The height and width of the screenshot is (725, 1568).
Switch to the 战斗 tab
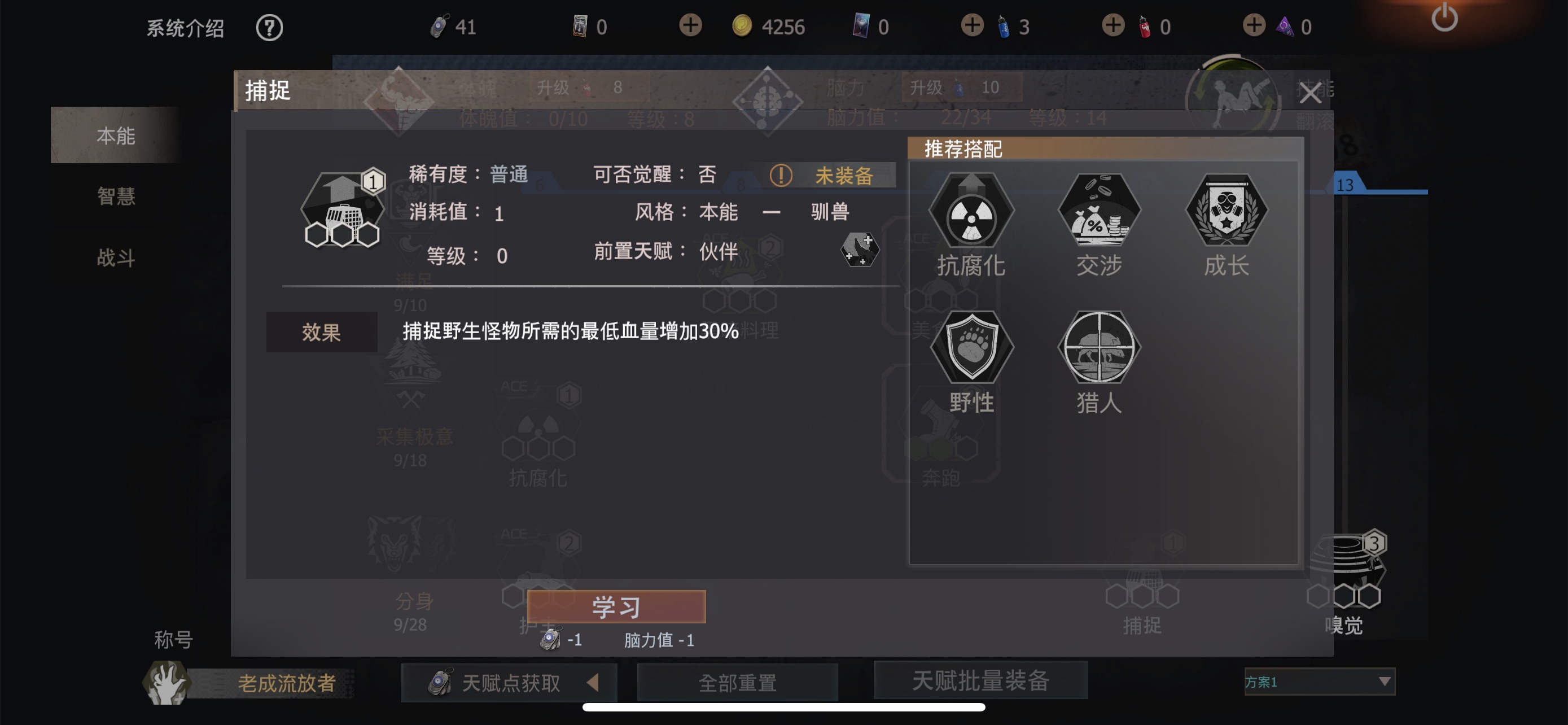tap(116, 257)
